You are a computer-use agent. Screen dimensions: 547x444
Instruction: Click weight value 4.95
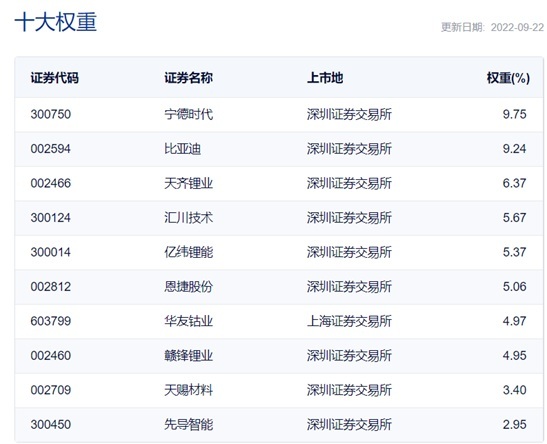514,355
